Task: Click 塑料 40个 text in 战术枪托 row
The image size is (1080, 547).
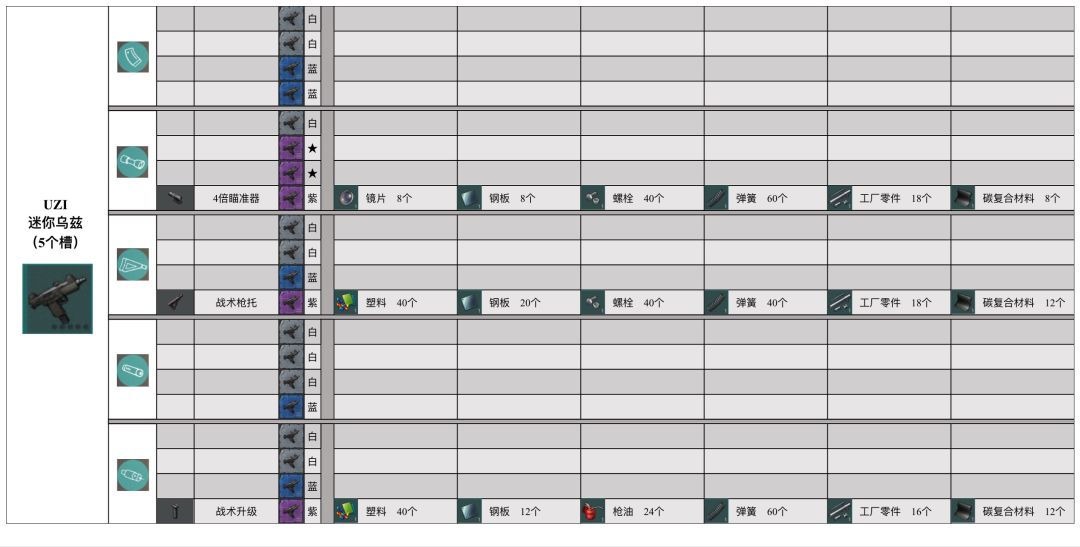Action: click(391, 302)
